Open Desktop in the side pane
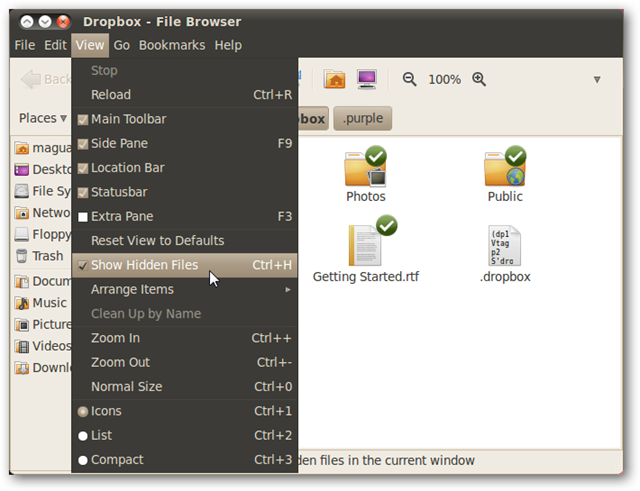The height and width of the screenshot is (491, 640). tap(42, 169)
